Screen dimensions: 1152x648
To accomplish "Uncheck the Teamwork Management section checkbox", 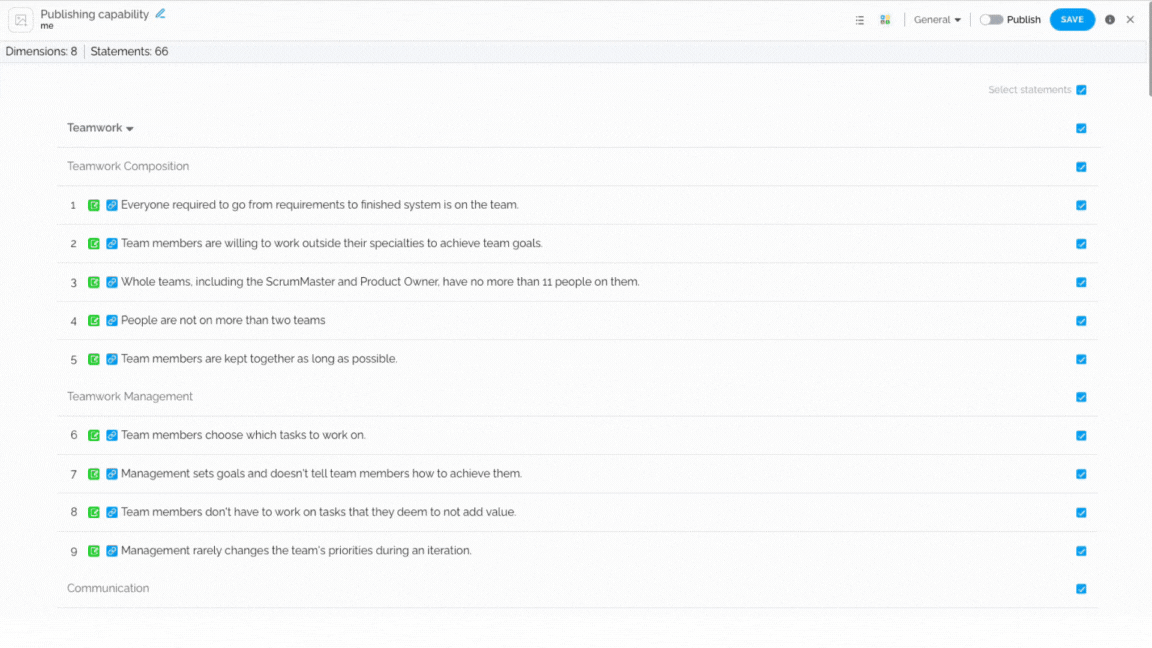I will pos(1081,397).
